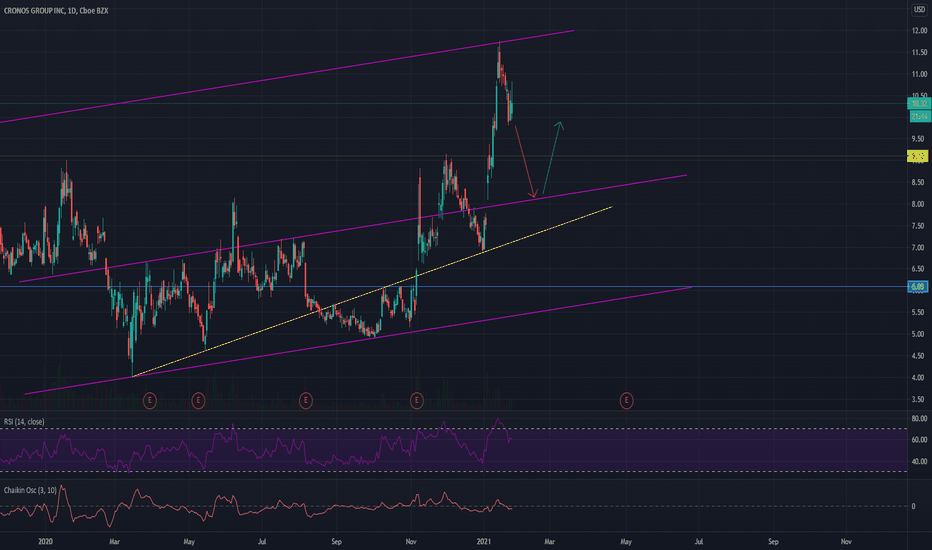Click the earnings E marker between Jul and Sep 2020
Image resolution: width=932 pixels, height=550 pixels.
click(306, 401)
